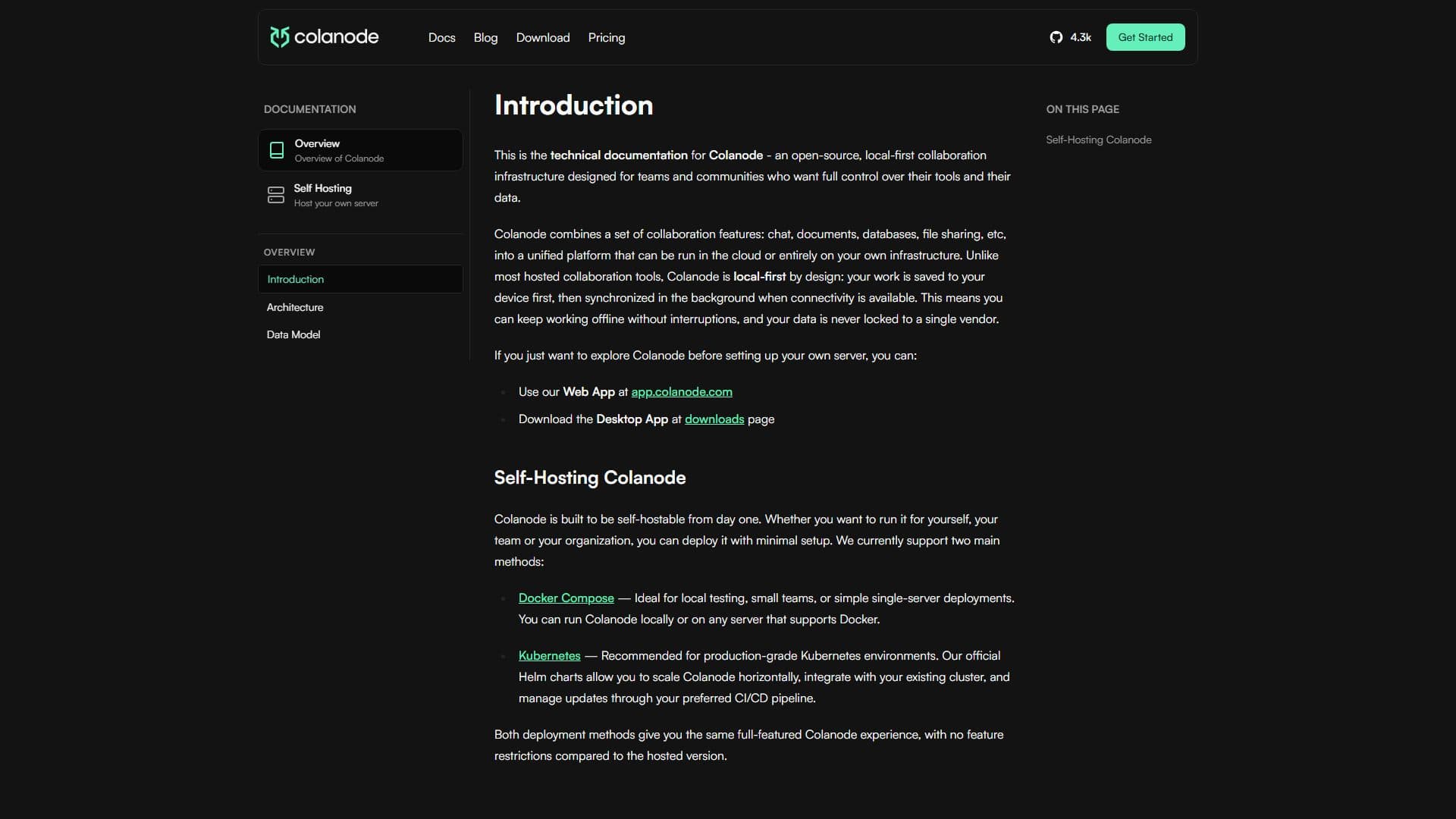Click the 'Host your own server' subtitle
Screen dimensions: 1456x819
pyautogui.click(x=336, y=203)
